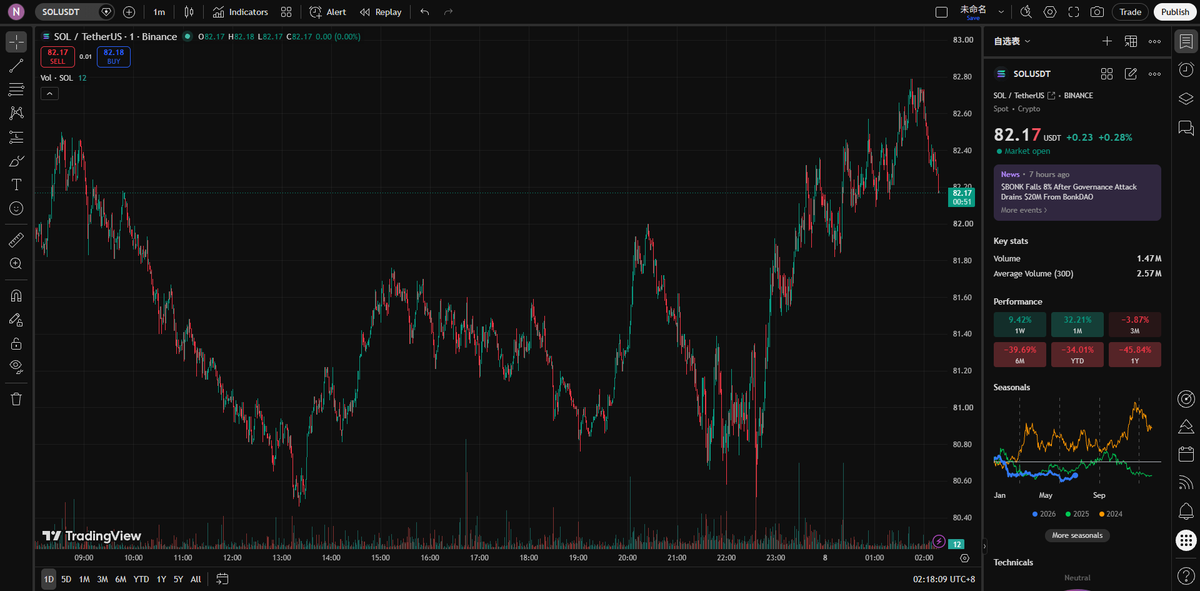Create an Alert from the toolbar
1200x591 pixels.
[x=328, y=12]
